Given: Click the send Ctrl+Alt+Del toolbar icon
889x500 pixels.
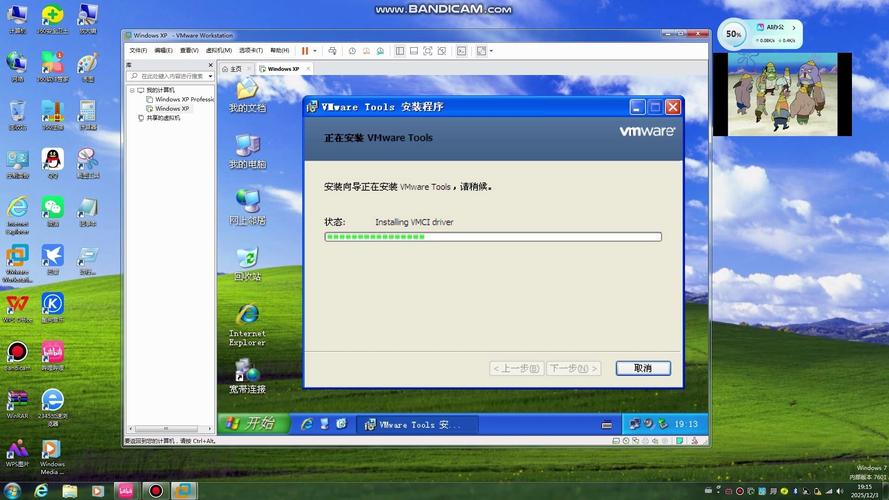Looking at the screenshot, I should 332,51.
